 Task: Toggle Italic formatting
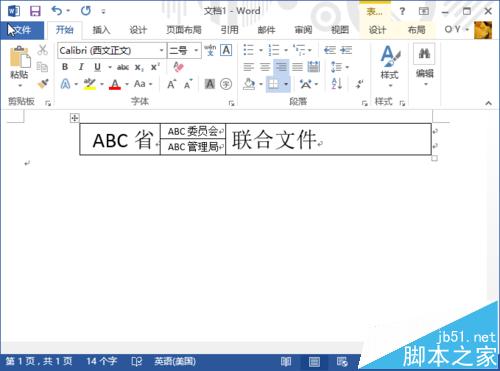click(x=81, y=67)
